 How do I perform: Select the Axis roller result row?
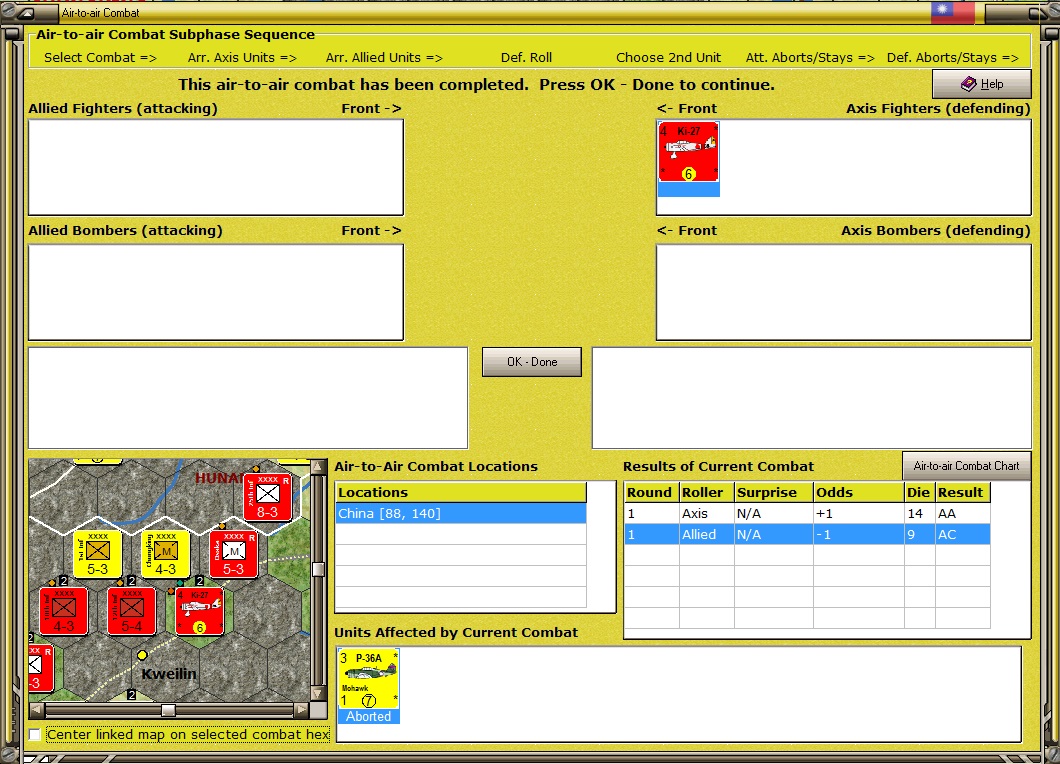pyautogui.click(x=808, y=513)
